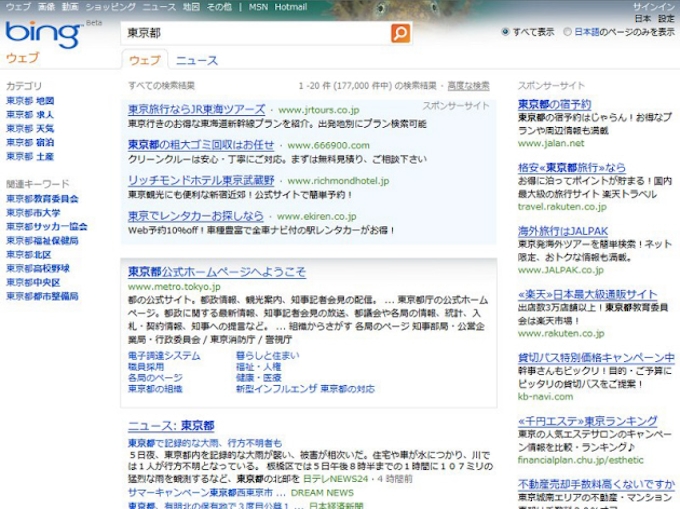680x509 pixels.
Task: Select 日本語のページのみを表示 radio option
Action: tap(567, 32)
